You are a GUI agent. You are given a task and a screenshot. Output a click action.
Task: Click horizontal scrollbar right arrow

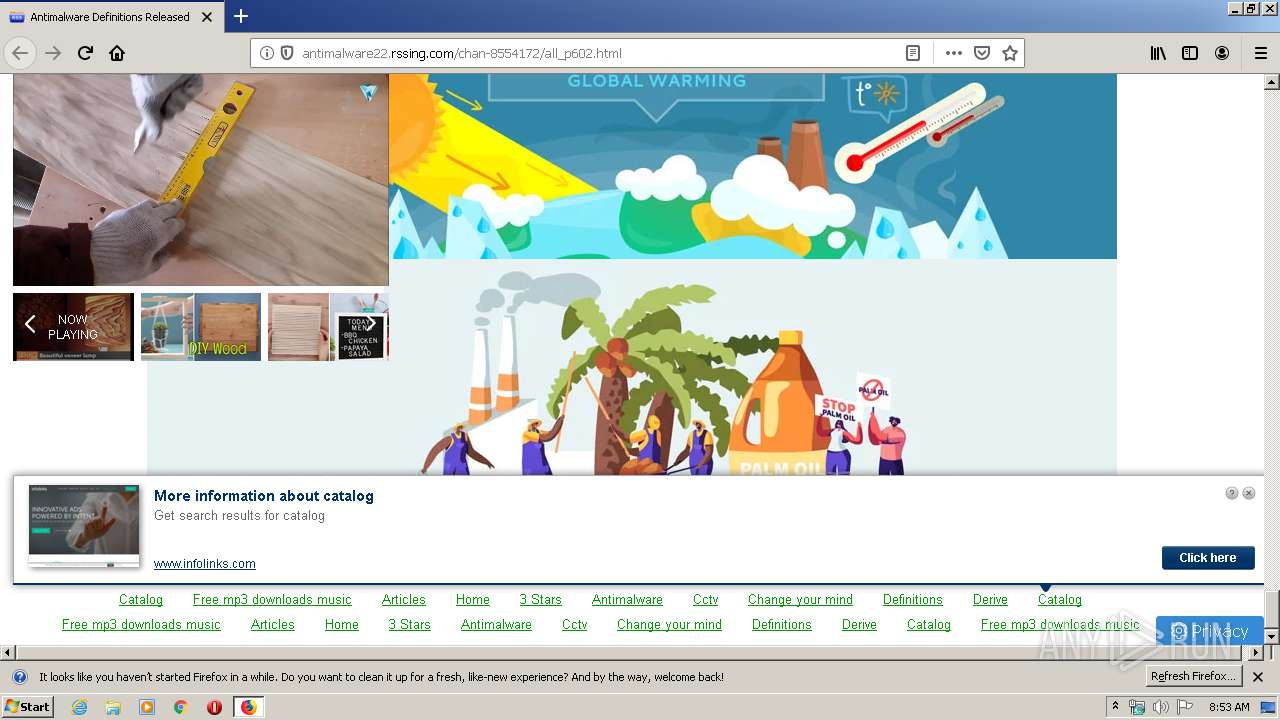click(1256, 652)
